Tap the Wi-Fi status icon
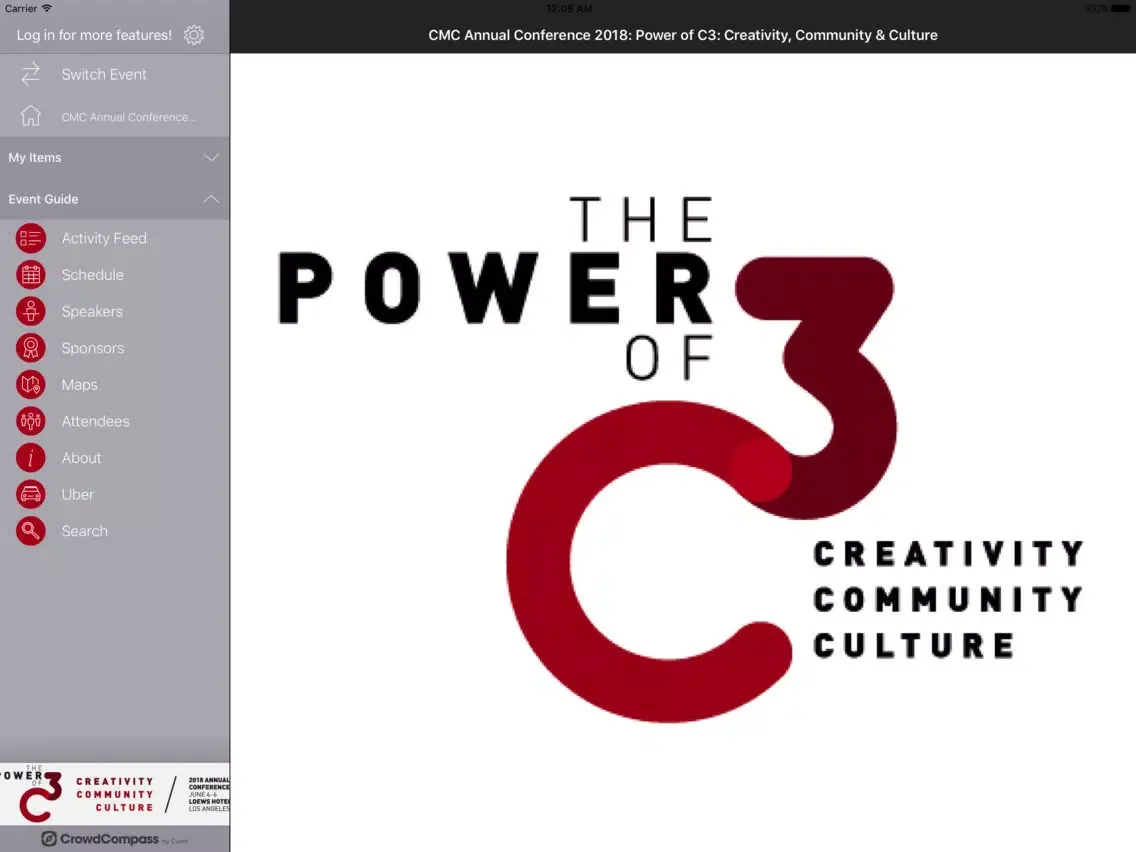 [47, 8]
